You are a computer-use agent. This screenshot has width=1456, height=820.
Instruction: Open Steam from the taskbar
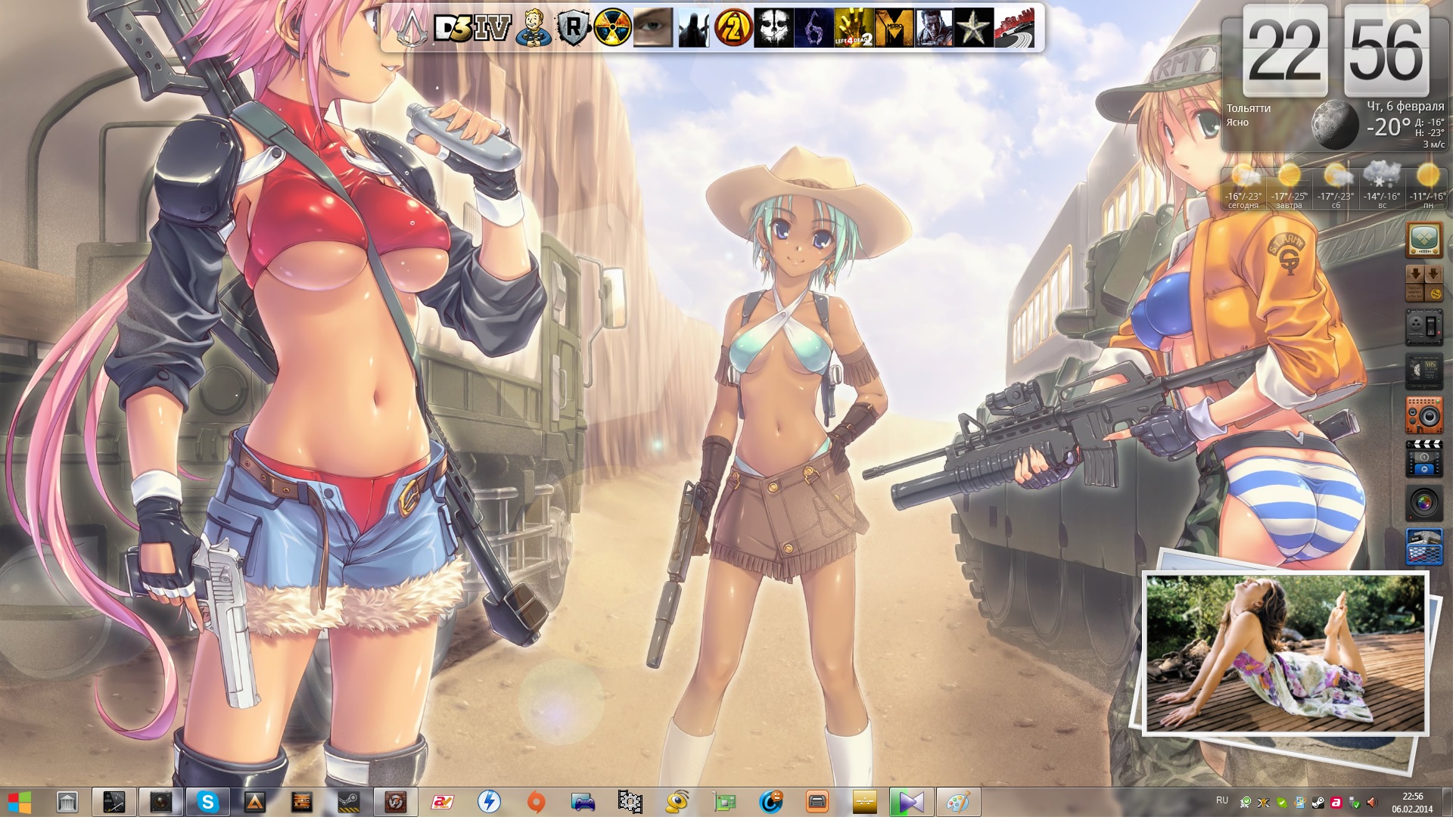pyautogui.click(x=349, y=803)
